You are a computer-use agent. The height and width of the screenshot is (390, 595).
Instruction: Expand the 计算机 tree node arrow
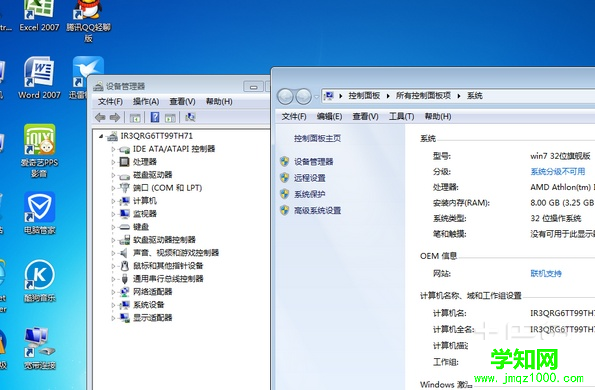click(113, 201)
